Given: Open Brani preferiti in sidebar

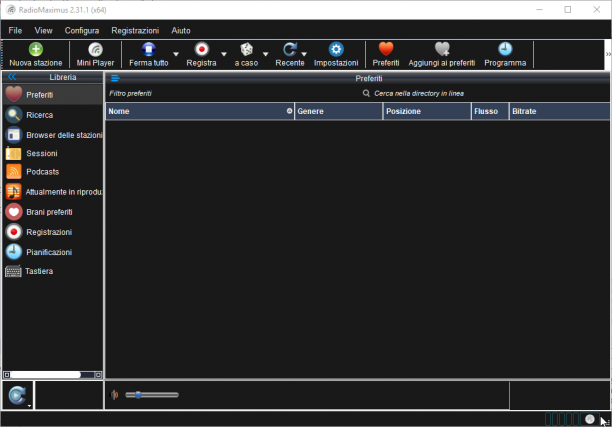Looking at the screenshot, I should 53,212.
